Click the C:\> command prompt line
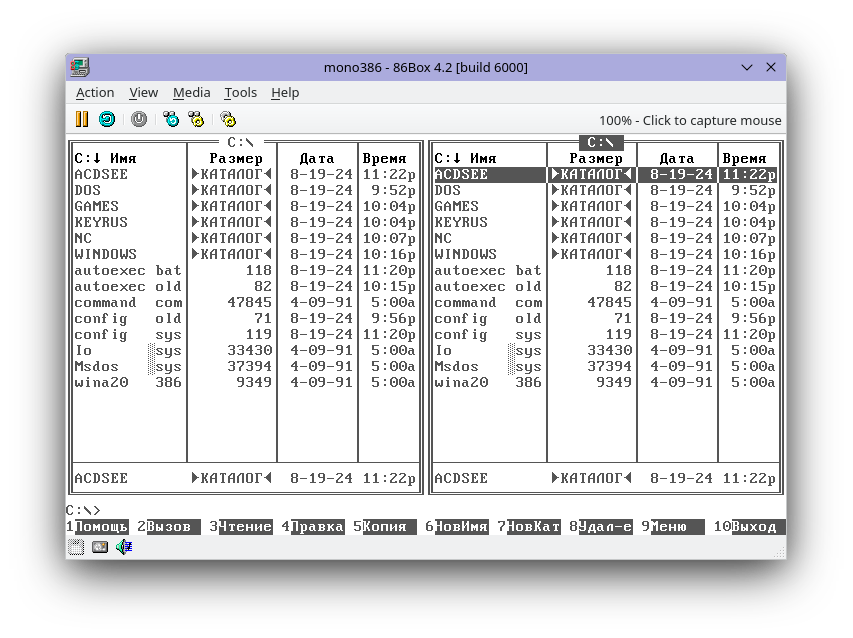 click(x=83, y=510)
